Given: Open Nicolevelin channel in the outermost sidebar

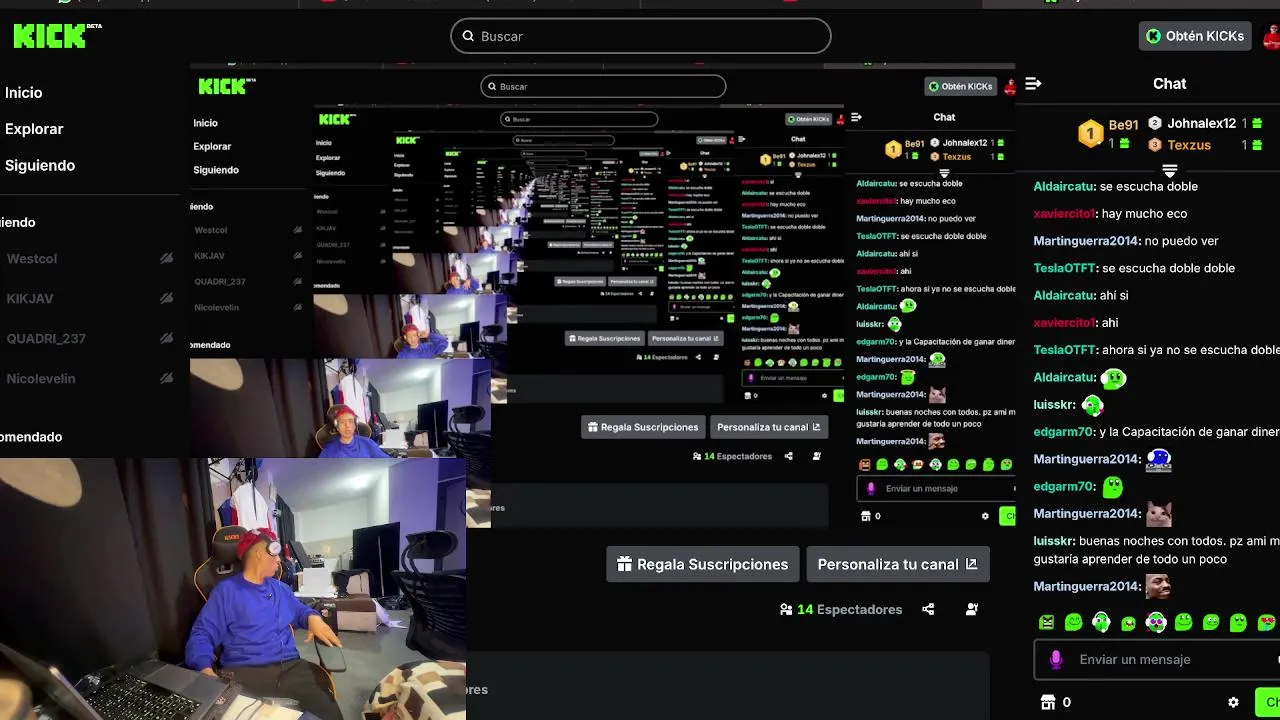Looking at the screenshot, I should [x=41, y=378].
